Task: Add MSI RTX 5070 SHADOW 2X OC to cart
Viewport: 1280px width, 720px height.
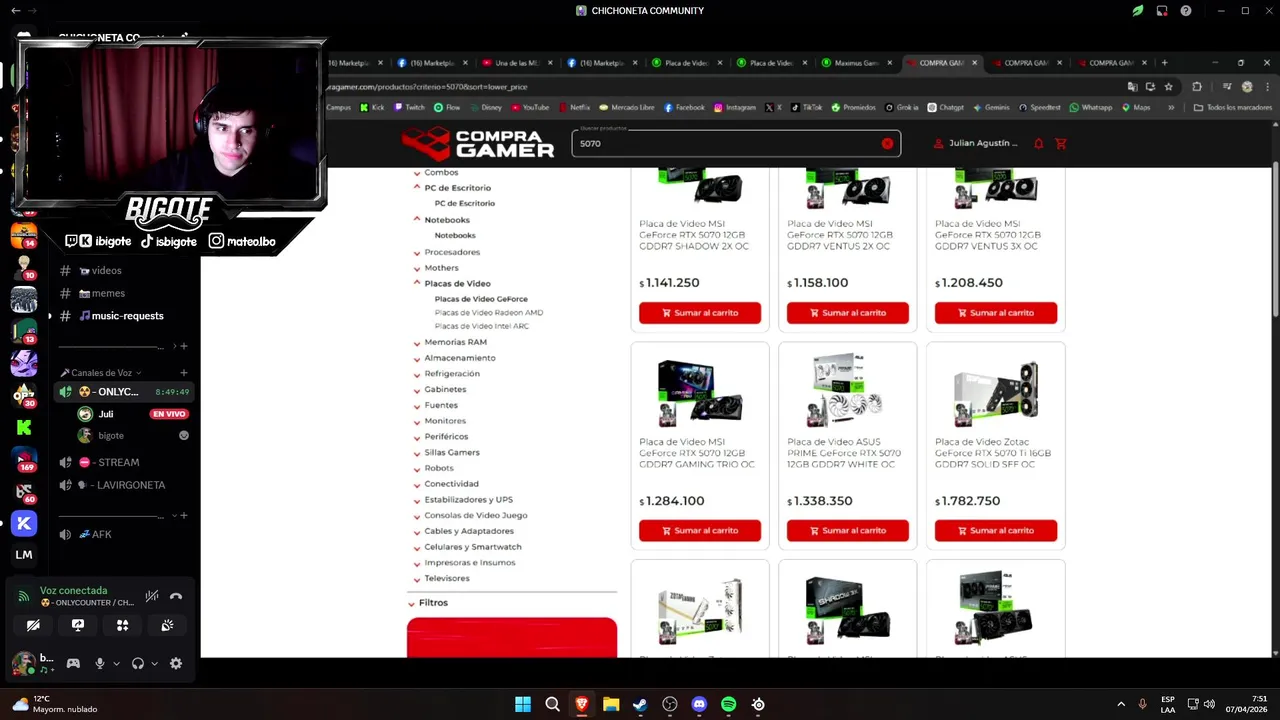Action: click(x=700, y=313)
